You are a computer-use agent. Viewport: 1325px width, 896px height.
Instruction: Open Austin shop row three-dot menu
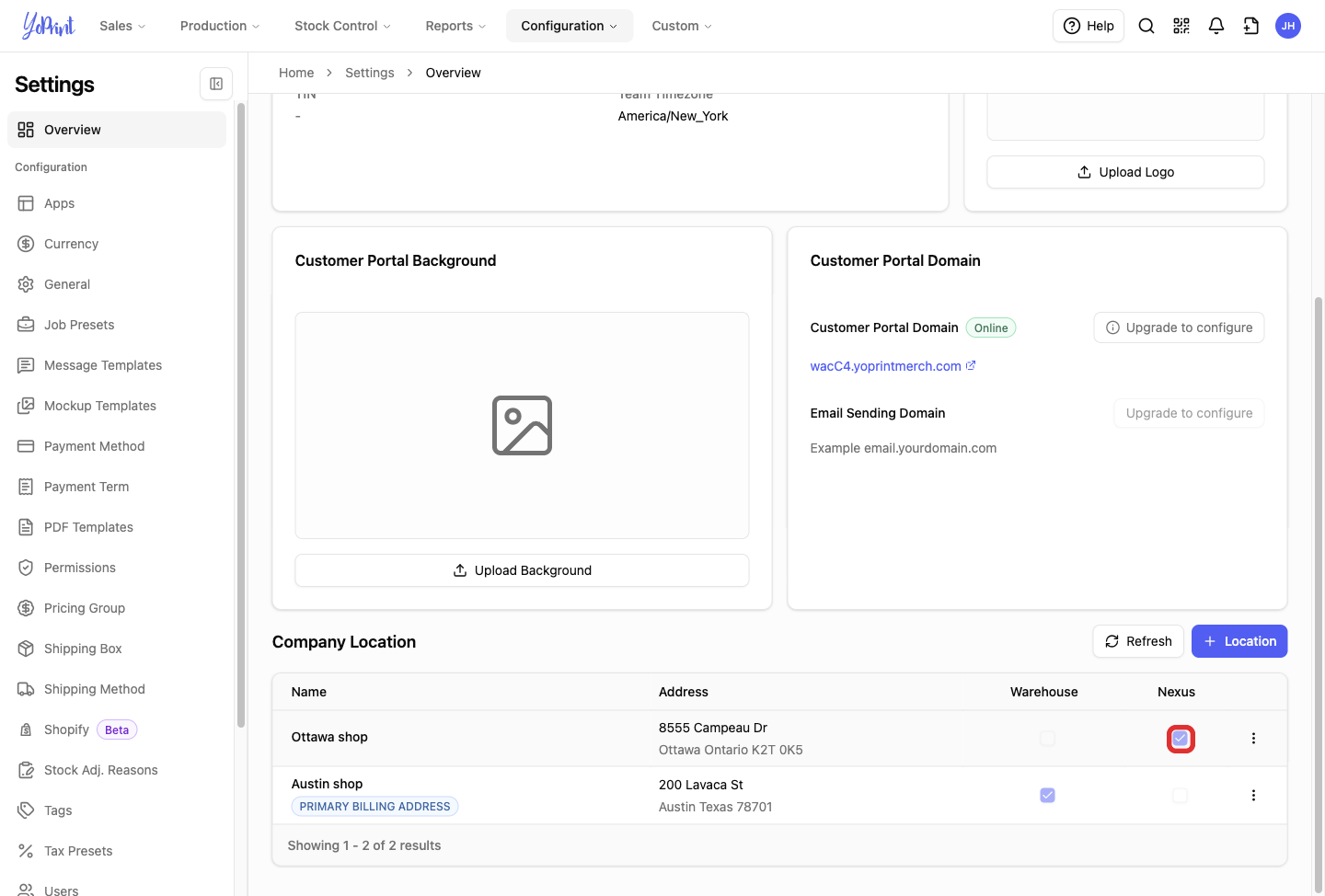coord(1253,796)
